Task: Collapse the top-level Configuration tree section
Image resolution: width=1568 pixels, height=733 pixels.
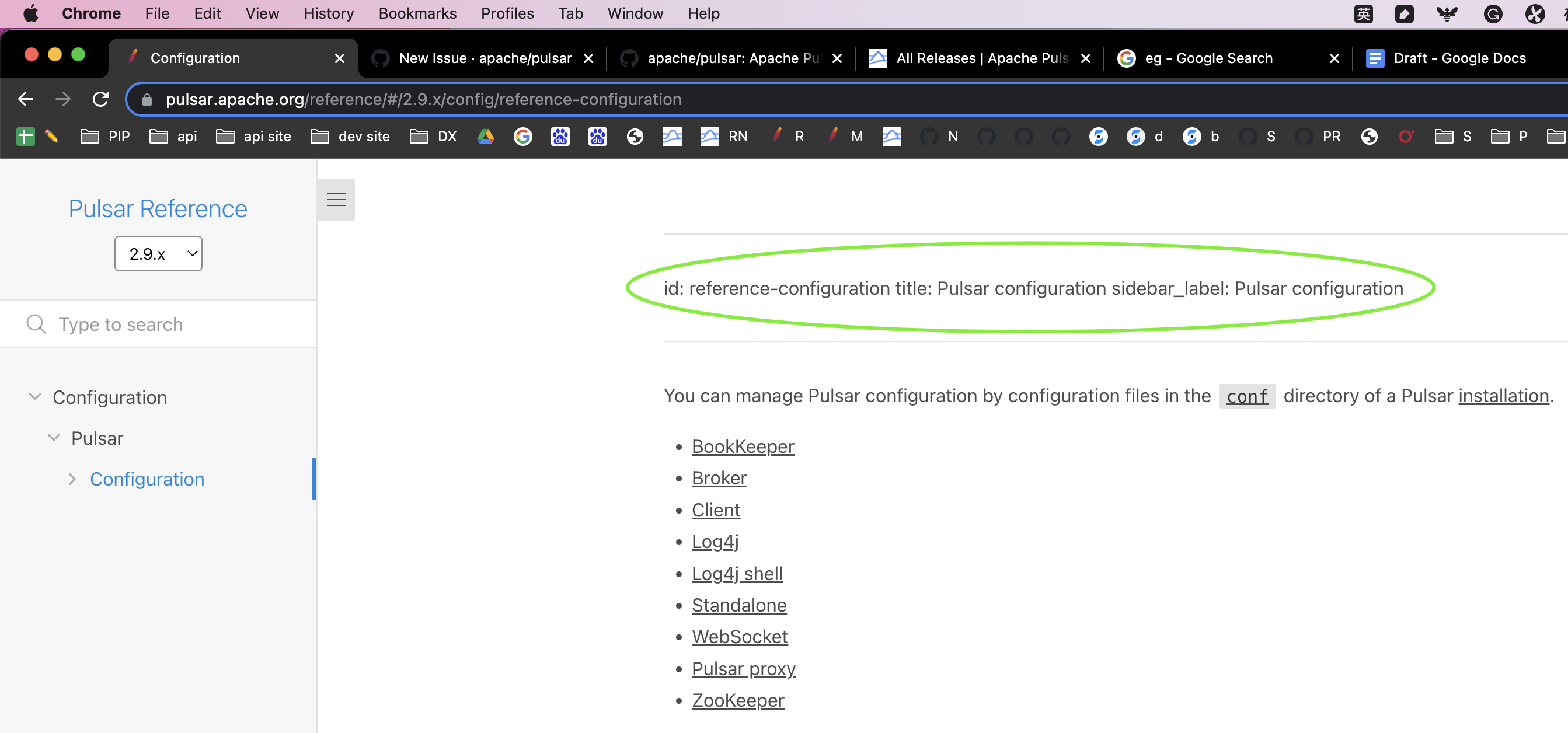Action: (35, 397)
